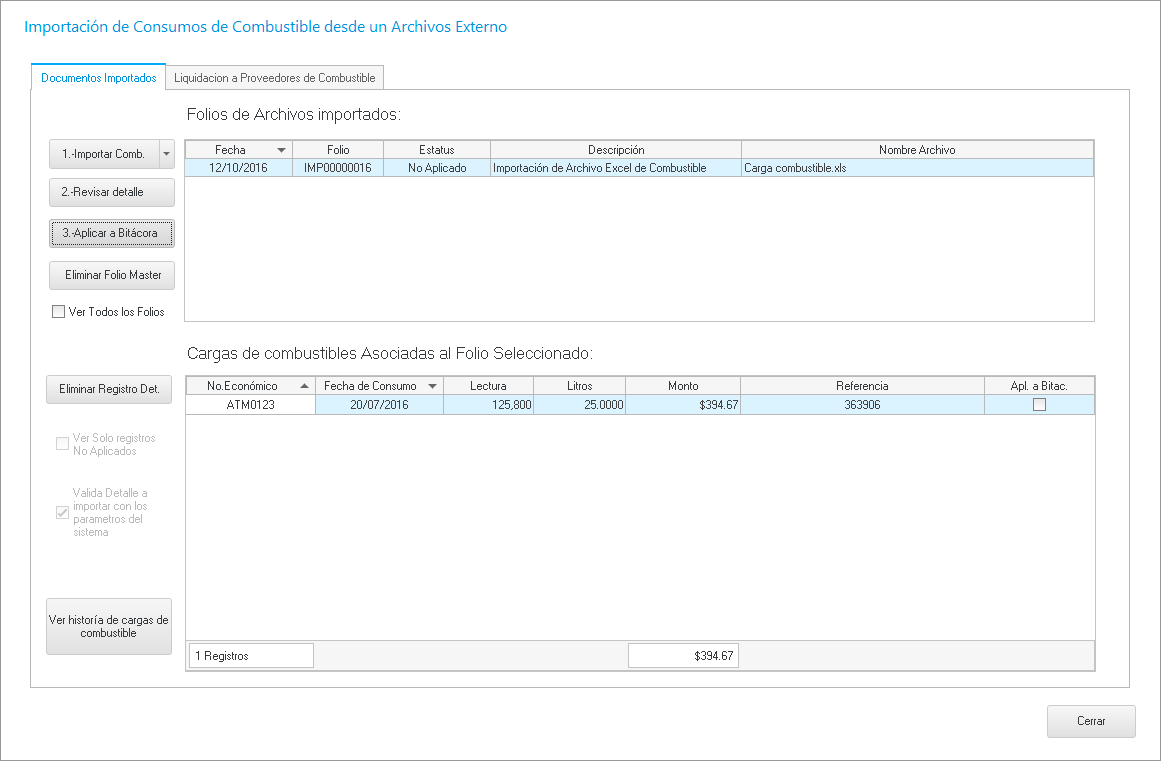
Task: Toggle Ver Solo registros No Aplicados checkbox
Action: click(62, 444)
